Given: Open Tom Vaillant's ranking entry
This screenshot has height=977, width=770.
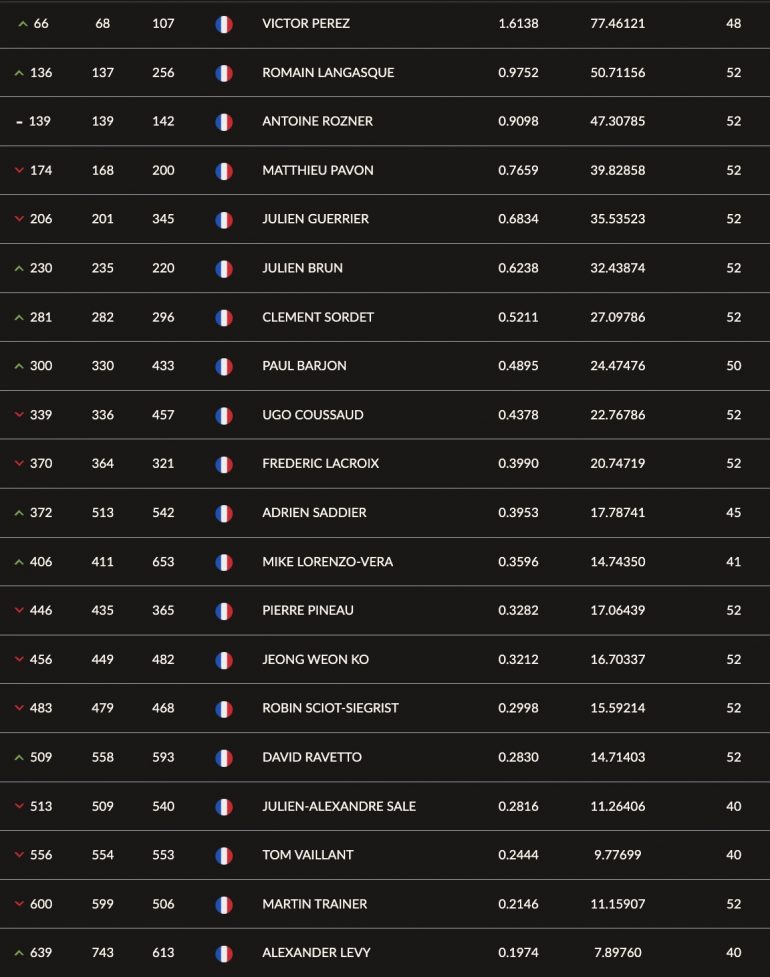Looking at the screenshot, I should [308, 855].
